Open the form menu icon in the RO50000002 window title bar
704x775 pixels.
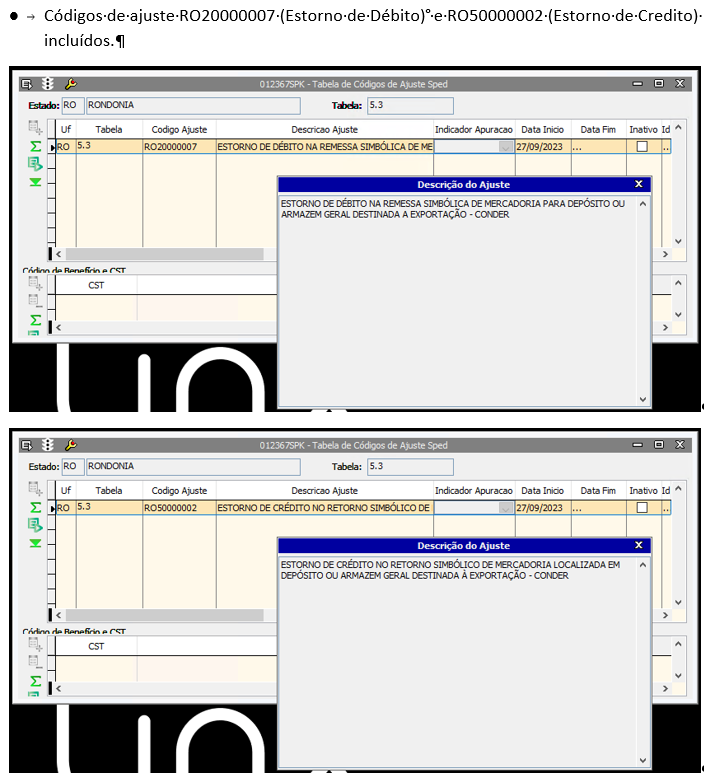click(x=27, y=445)
